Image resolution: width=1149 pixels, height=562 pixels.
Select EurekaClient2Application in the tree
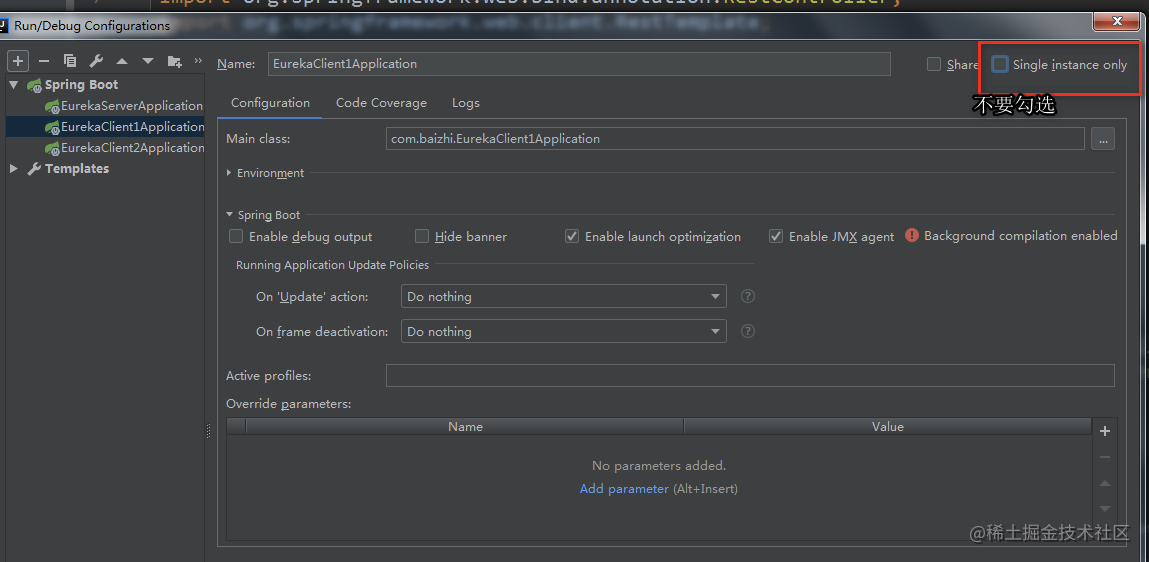[132, 147]
